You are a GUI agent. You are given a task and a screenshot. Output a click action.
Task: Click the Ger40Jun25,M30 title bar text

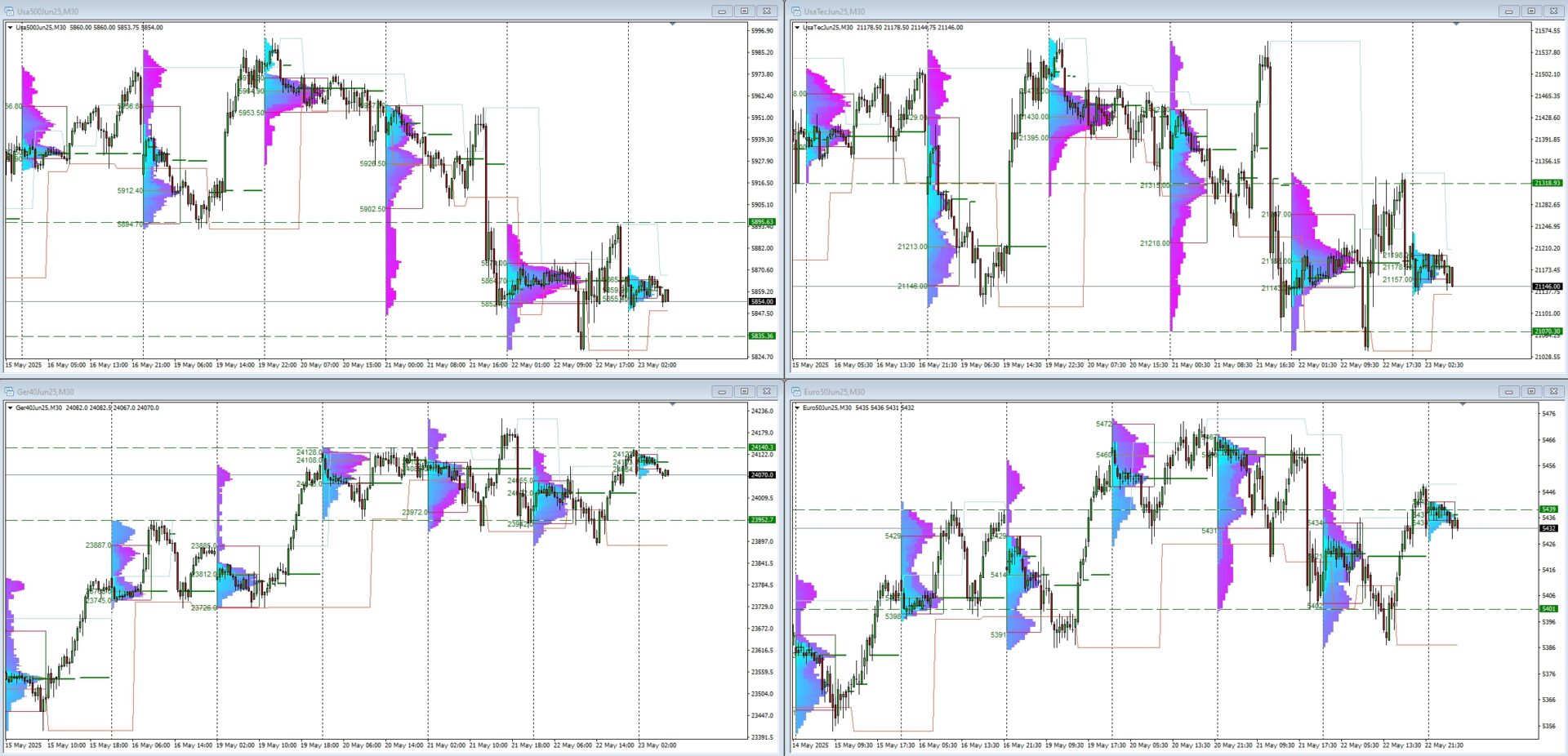[46, 392]
